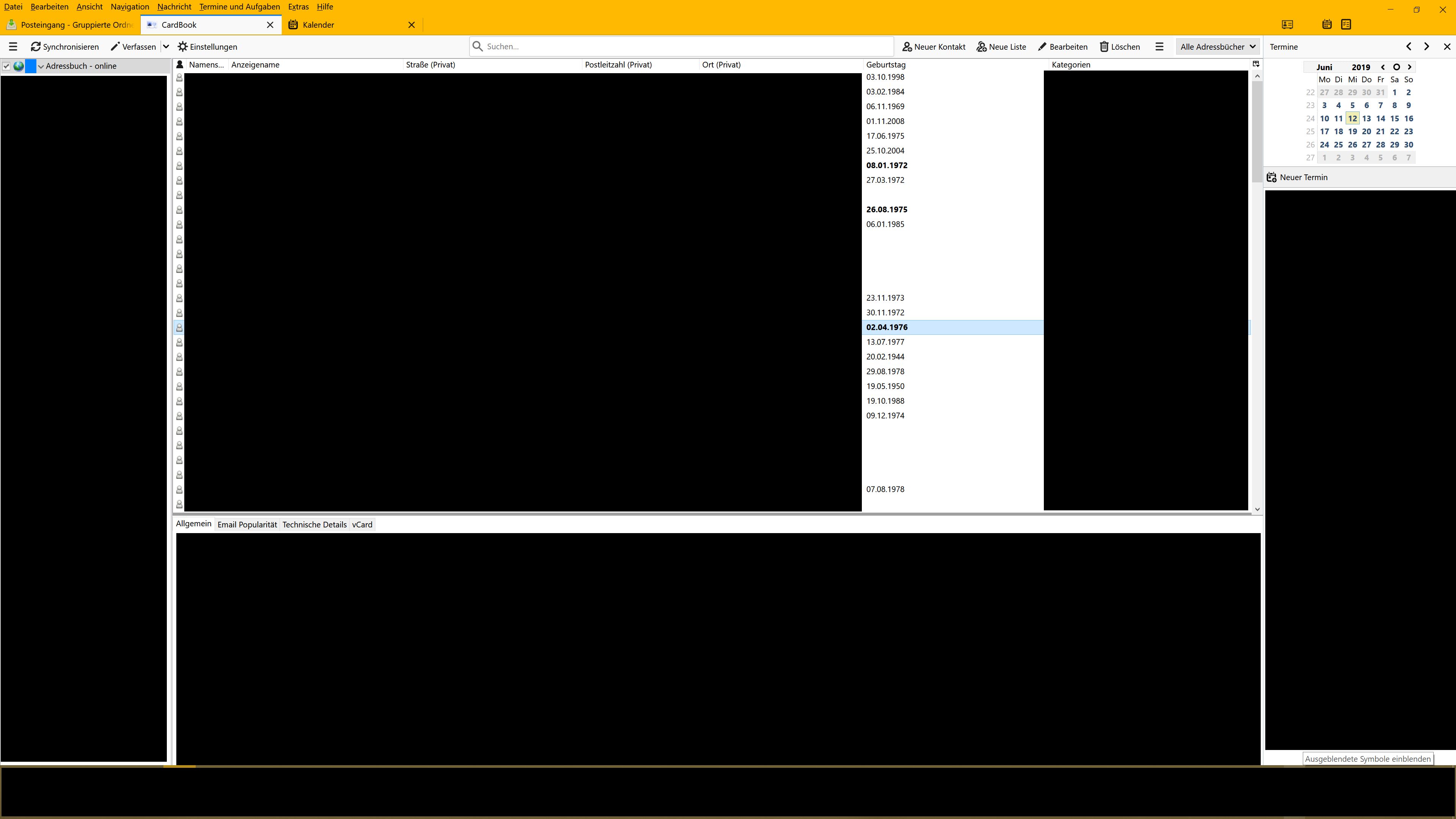
Task: Click the Neuer Kontakt person icon
Action: (x=907, y=46)
